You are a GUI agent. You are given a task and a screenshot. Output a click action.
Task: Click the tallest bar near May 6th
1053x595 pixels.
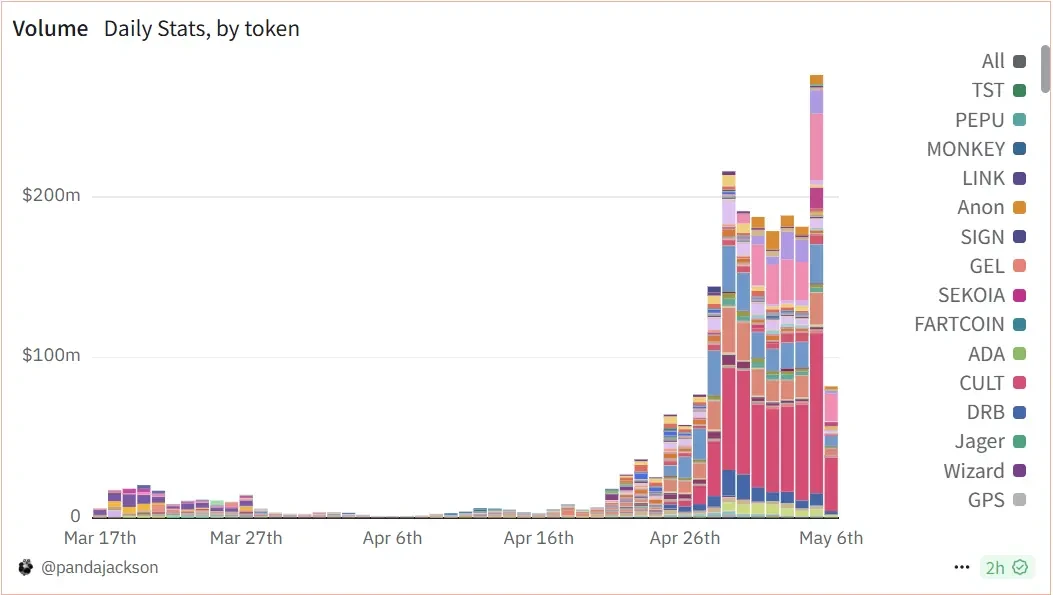(816, 296)
